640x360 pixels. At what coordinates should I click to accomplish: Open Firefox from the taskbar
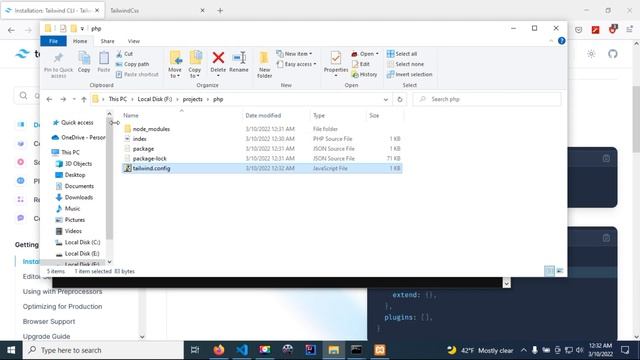[x=219, y=350]
